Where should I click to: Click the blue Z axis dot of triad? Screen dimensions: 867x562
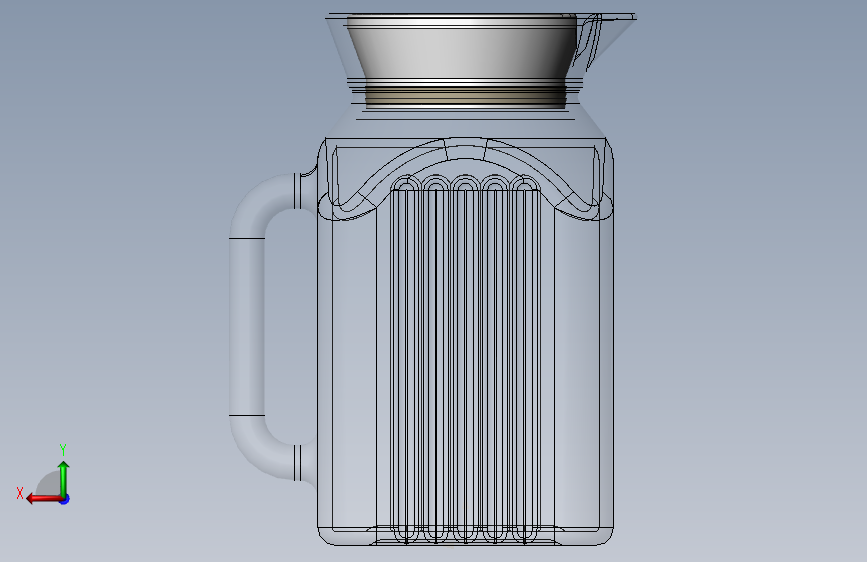pyautogui.click(x=65, y=499)
